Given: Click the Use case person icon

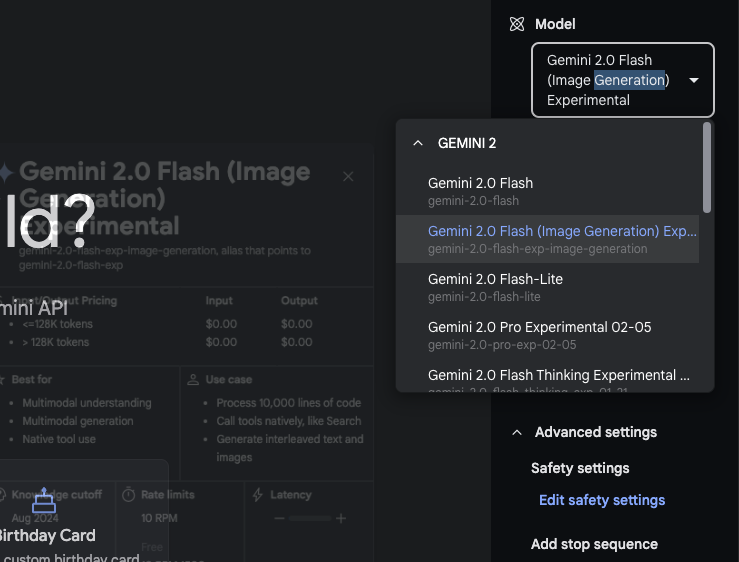Looking at the screenshot, I should pyautogui.click(x=192, y=380).
